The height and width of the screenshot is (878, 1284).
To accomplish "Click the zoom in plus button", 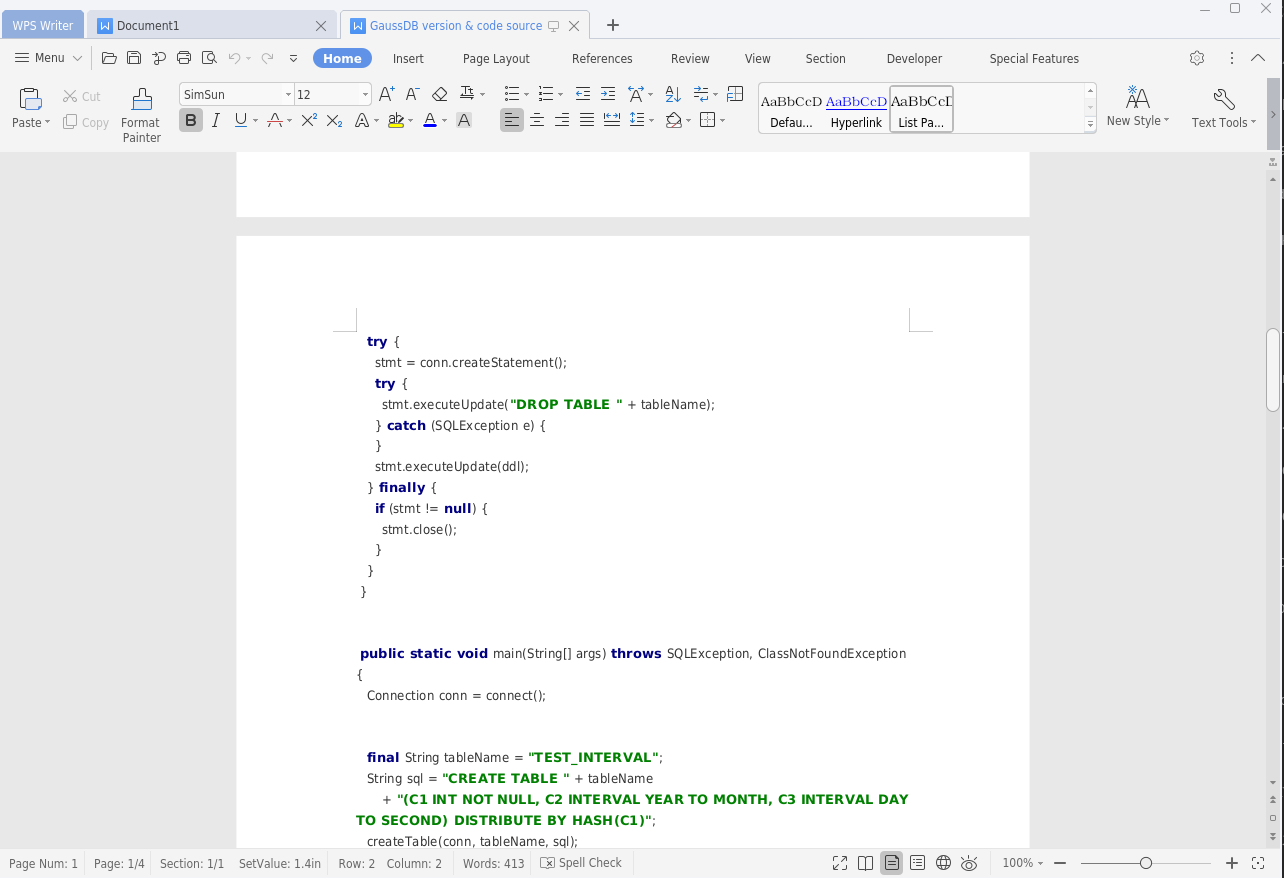I will 1232,863.
